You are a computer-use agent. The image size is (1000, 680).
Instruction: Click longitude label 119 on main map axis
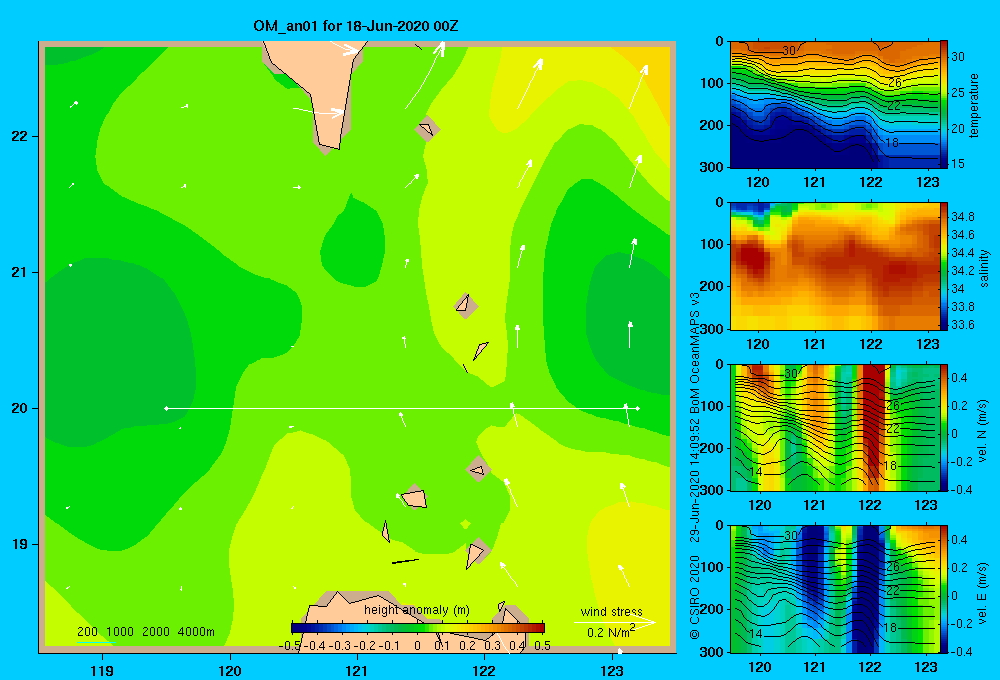(x=102, y=670)
